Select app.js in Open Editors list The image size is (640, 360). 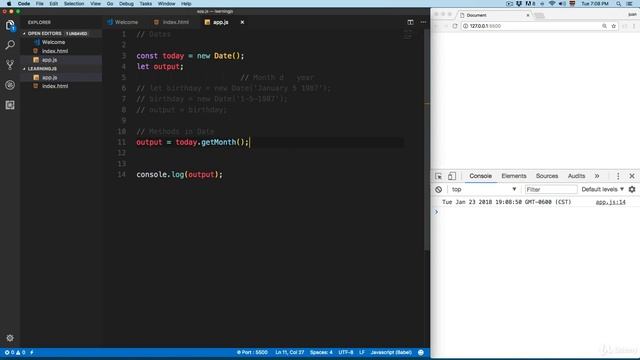pyautogui.click(x=49, y=60)
